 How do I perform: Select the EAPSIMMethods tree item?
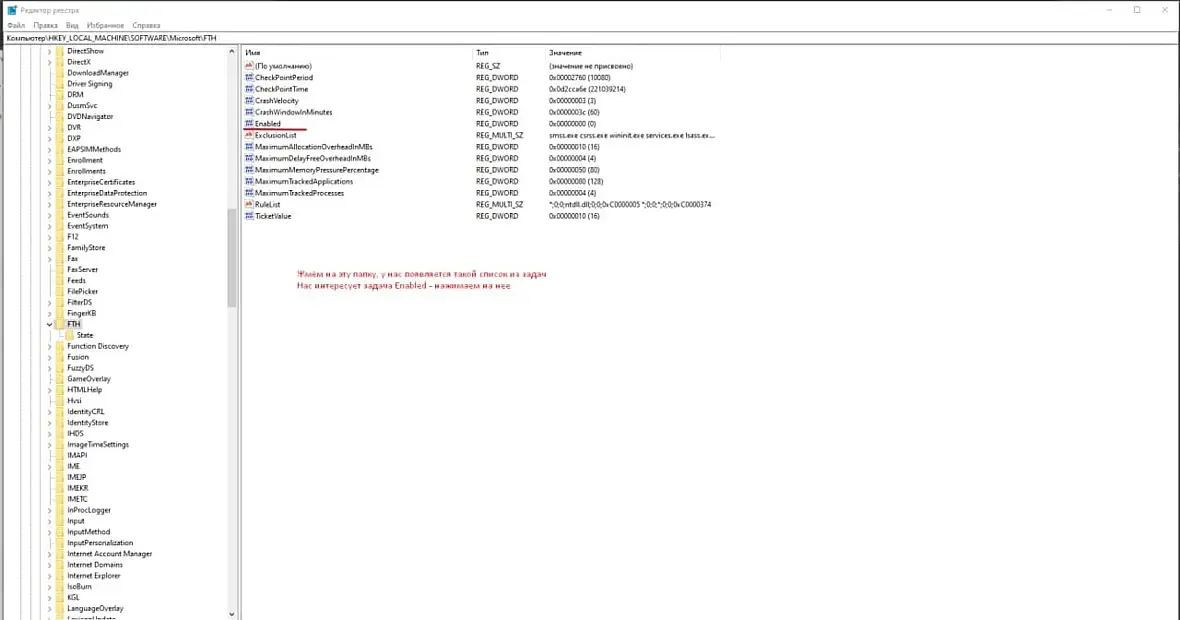(x=94, y=149)
